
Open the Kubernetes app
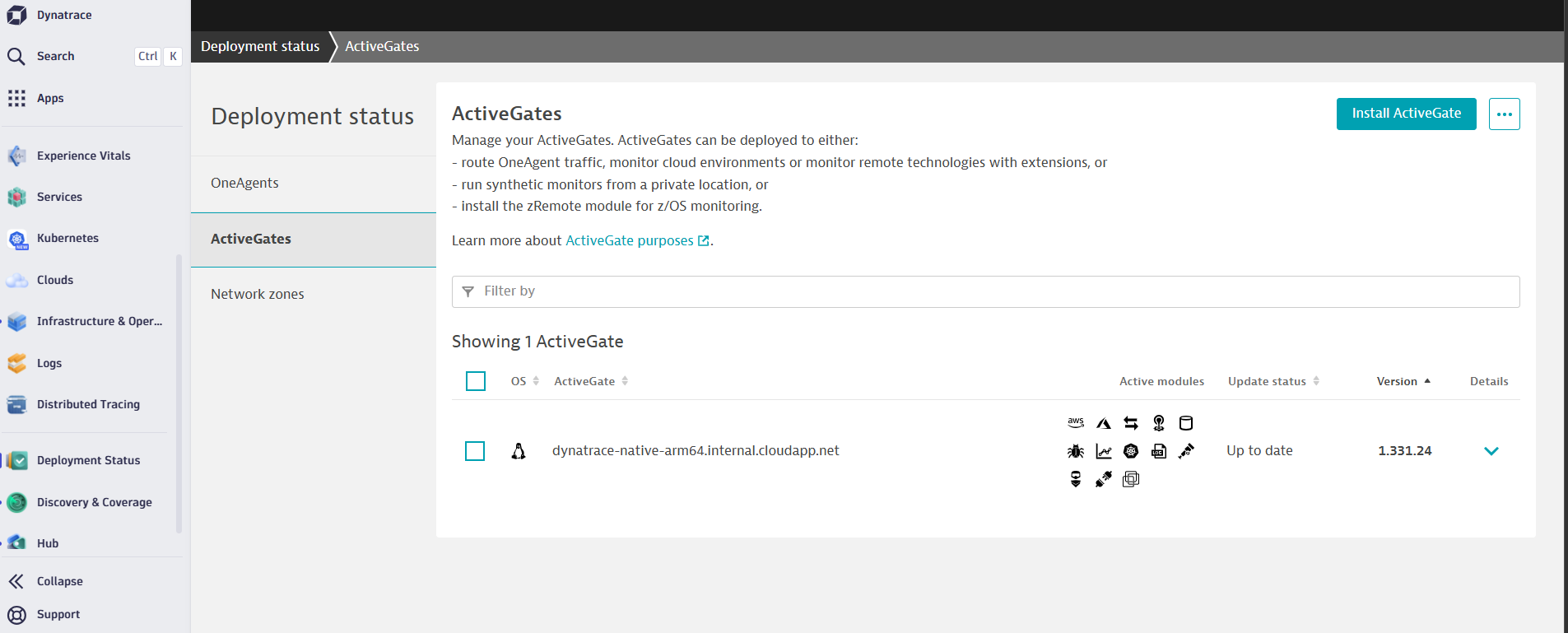pos(67,238)
